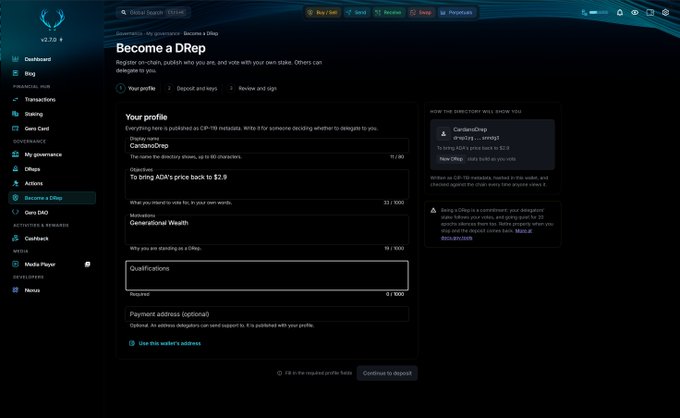Click the Receive button

[x=388, y=13]
